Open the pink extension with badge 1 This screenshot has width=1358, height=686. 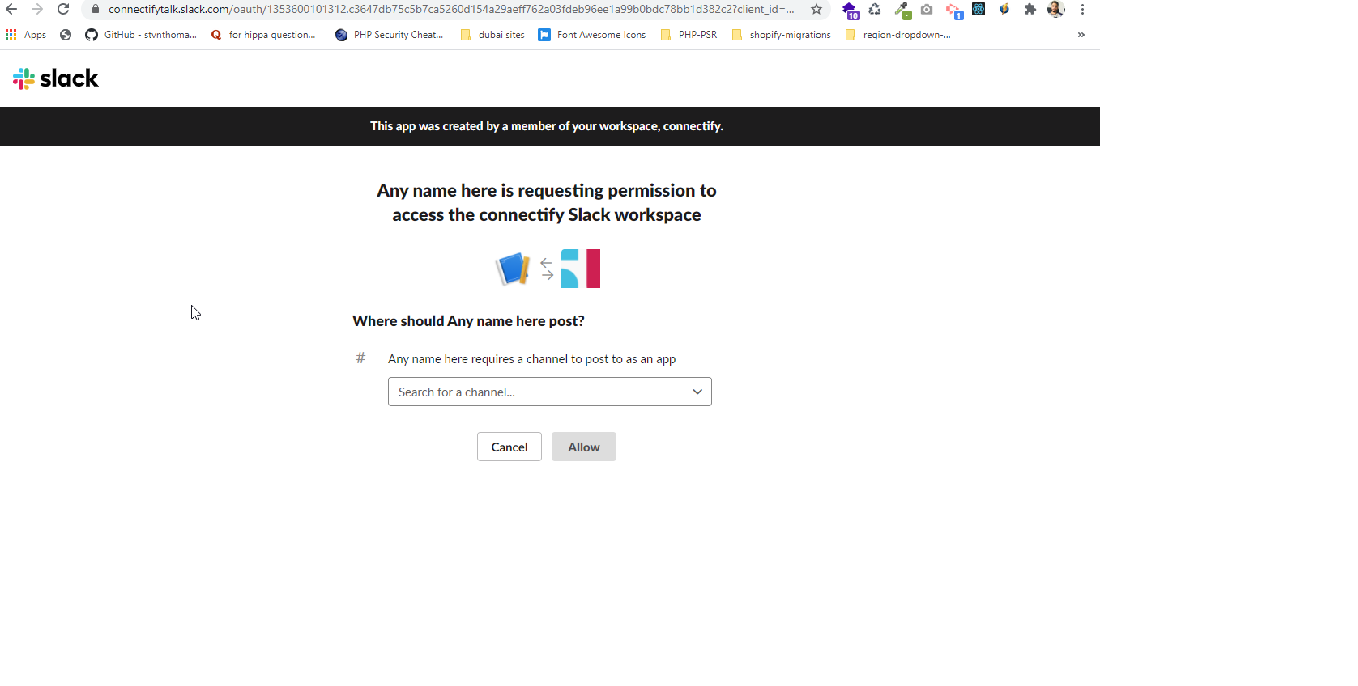(x=954, y=11)
